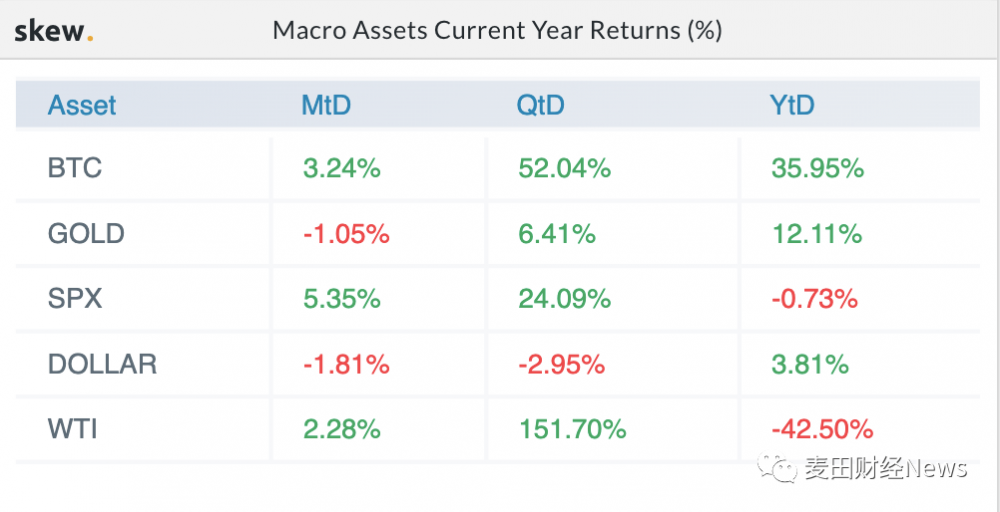Select the WTI asset row
Image resolution: width=1000 pixels, height=512 pixels.
point(72,429)
